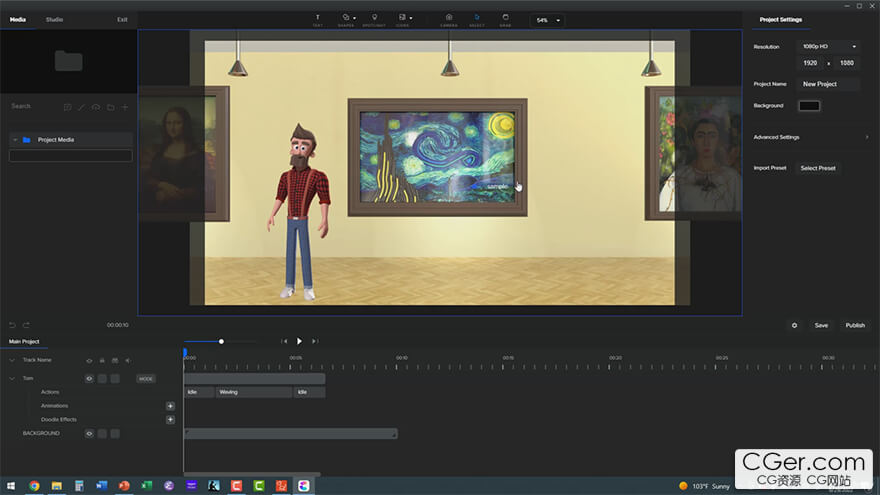Image resolution: width=880 pixels, height=495 pixels.
Task: Open the Icons tool dropdown arrow
Action: (411, 18)
